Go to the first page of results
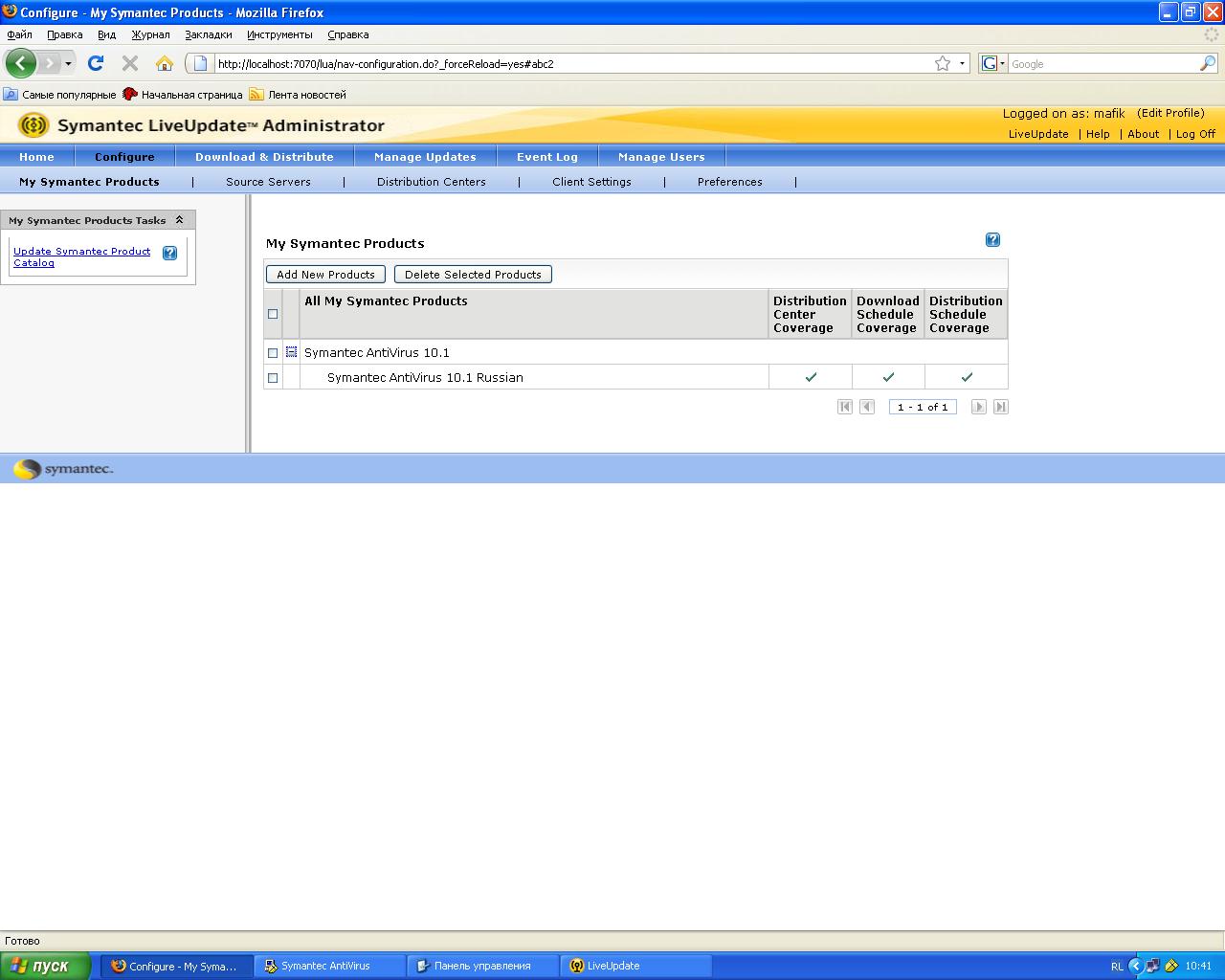Screen dimensions: 1225x980 click(x=844, y=407)
